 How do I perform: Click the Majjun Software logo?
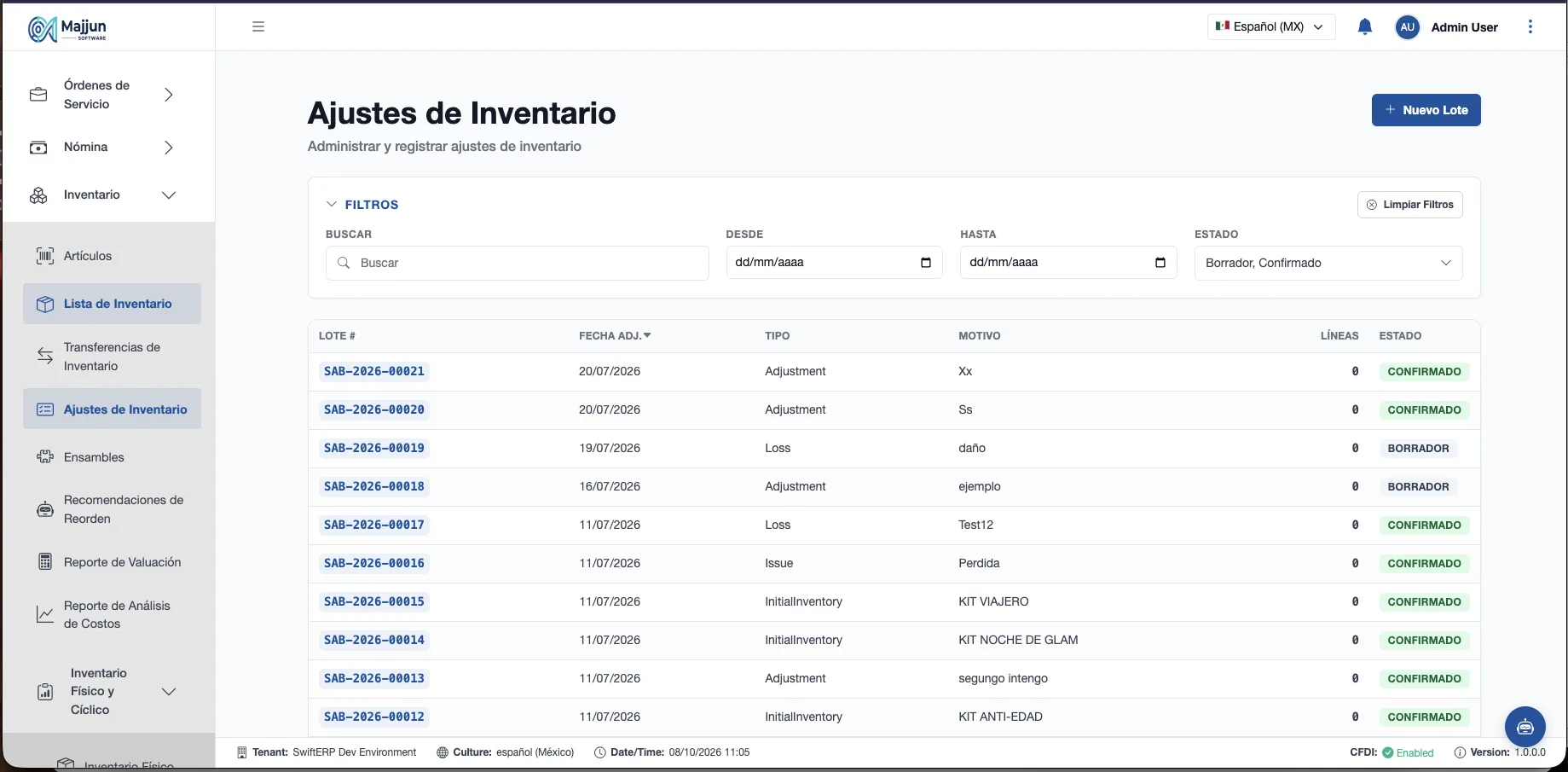(67, 28)
